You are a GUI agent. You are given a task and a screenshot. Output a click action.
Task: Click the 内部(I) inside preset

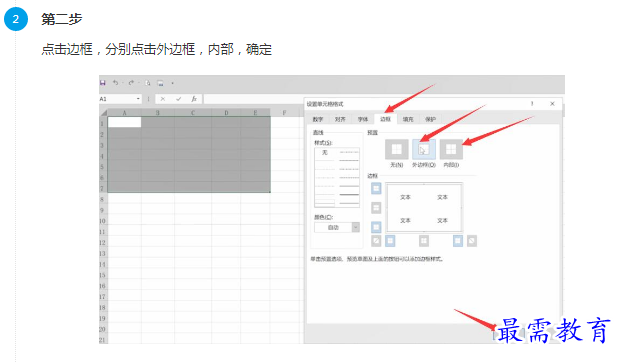tap(451, 149)
